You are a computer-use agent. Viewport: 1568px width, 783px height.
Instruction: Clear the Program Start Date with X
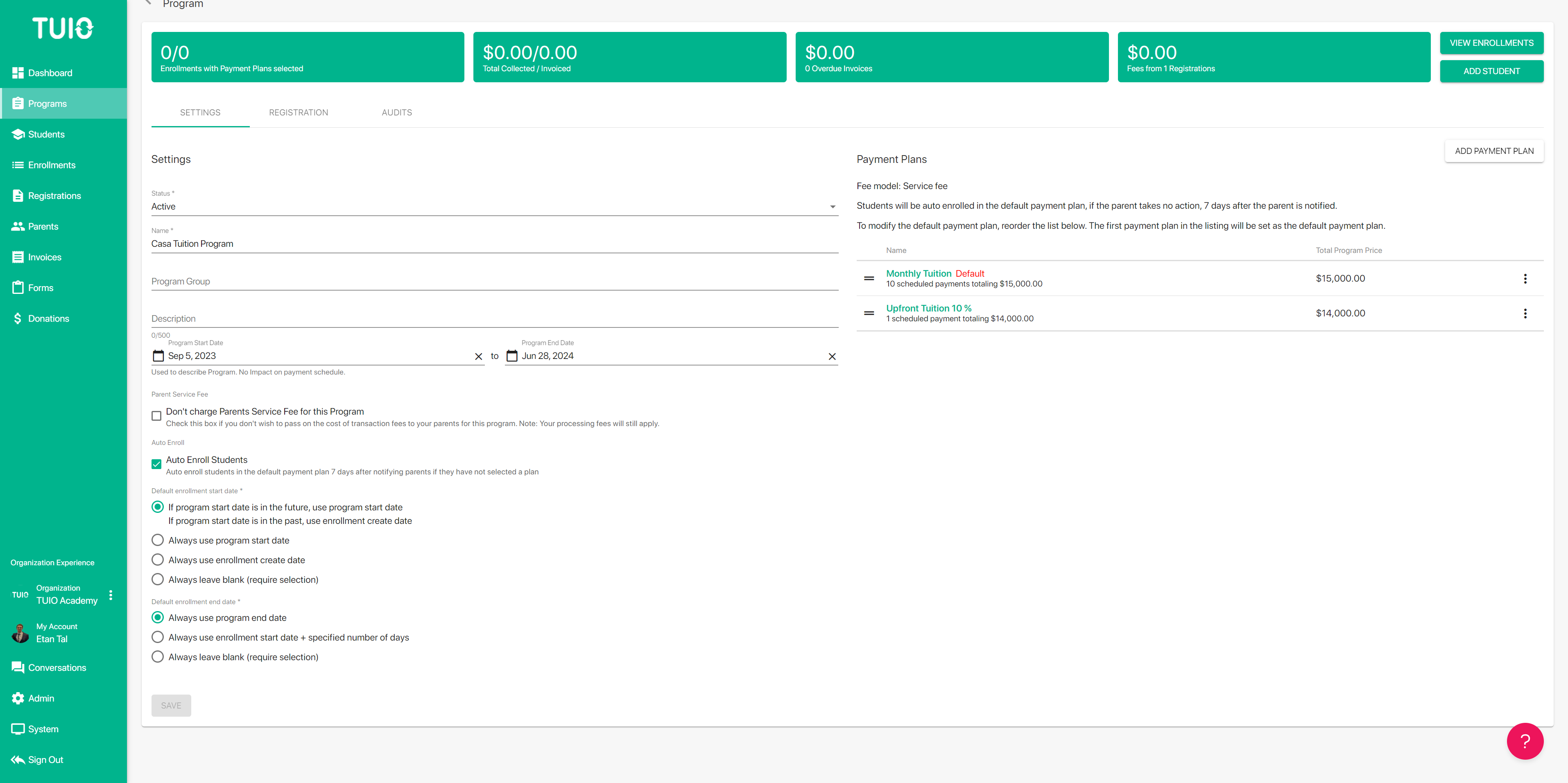pyautogui.click(x=478, y=357)
